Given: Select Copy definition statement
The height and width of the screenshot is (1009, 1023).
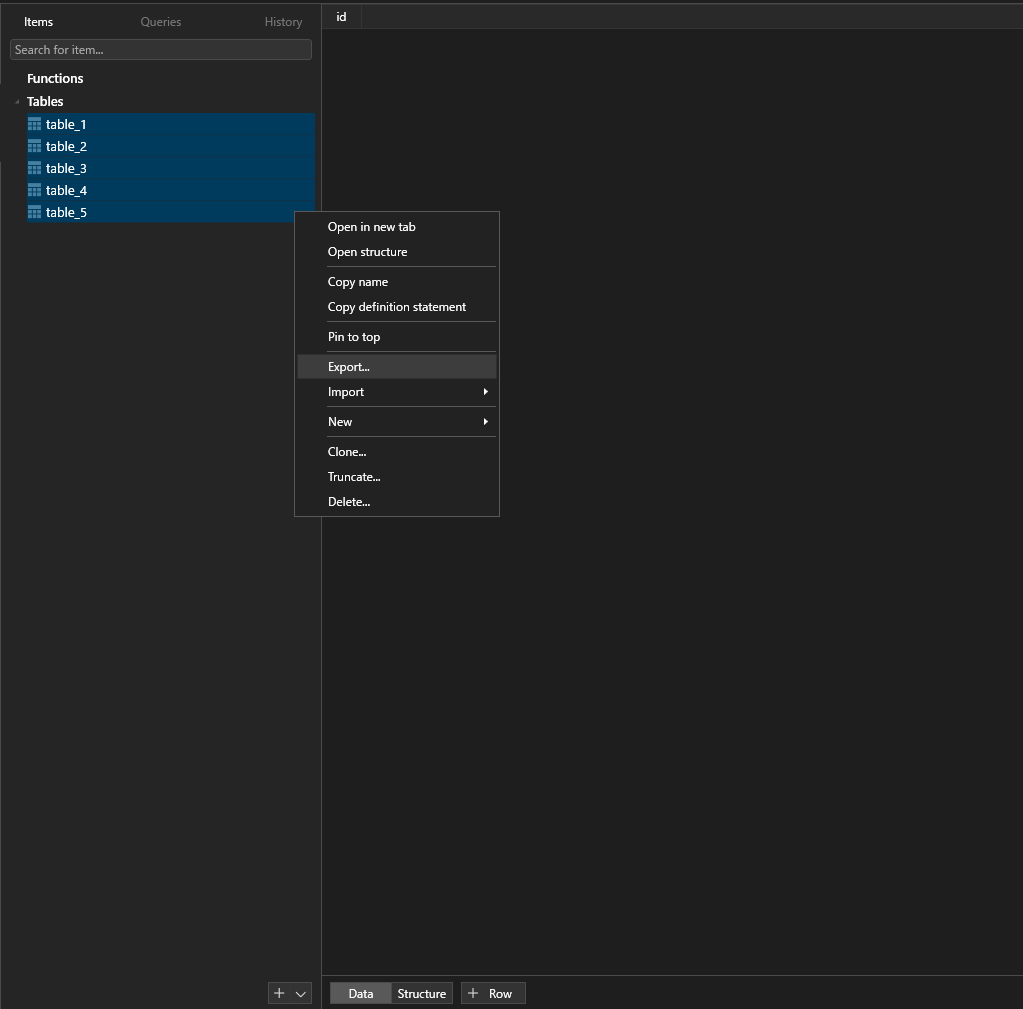Looking at the screenshot, I should tap(397, 307).
